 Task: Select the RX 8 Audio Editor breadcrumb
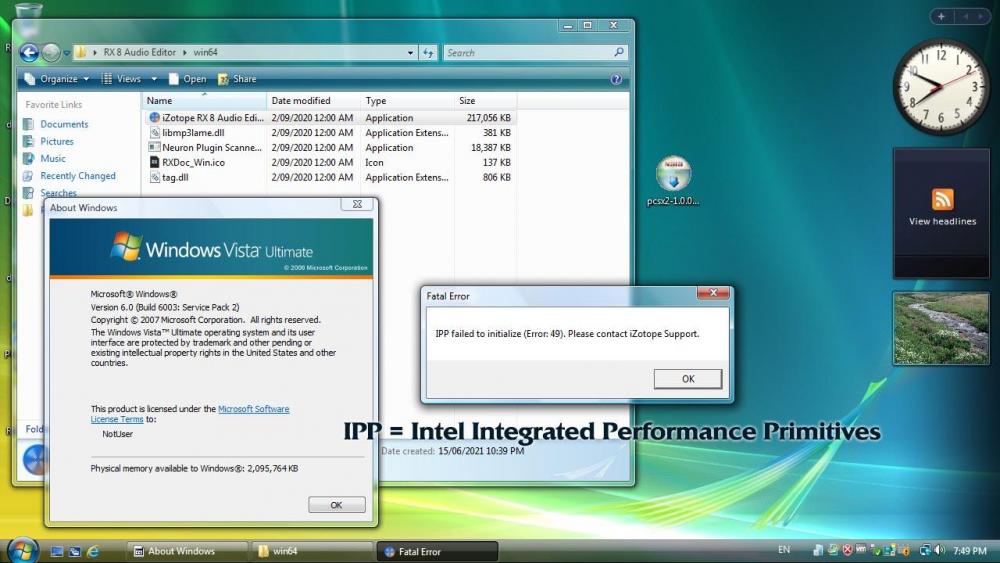point(140,52)
